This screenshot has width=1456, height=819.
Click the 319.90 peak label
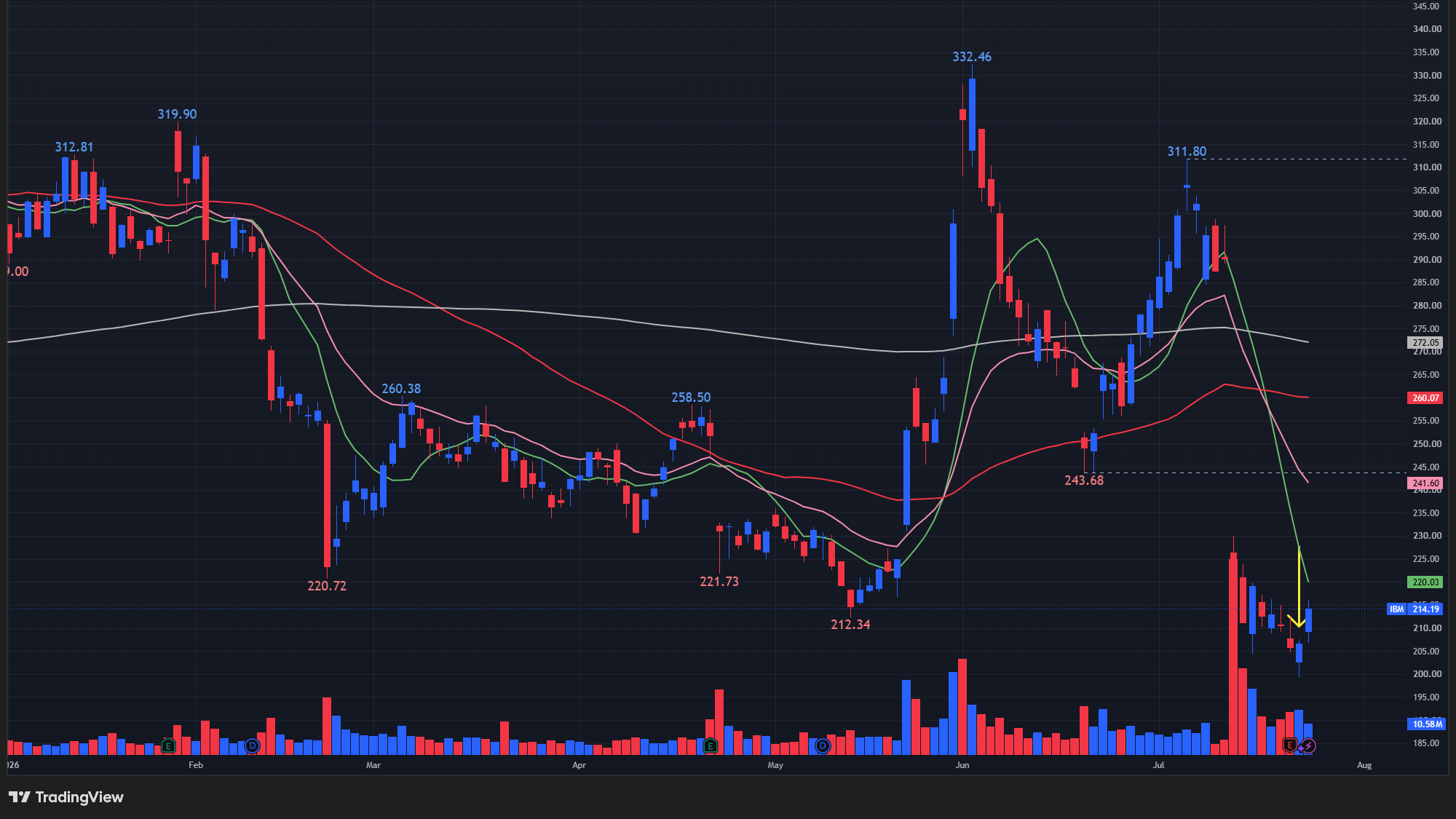pos(177,114)
